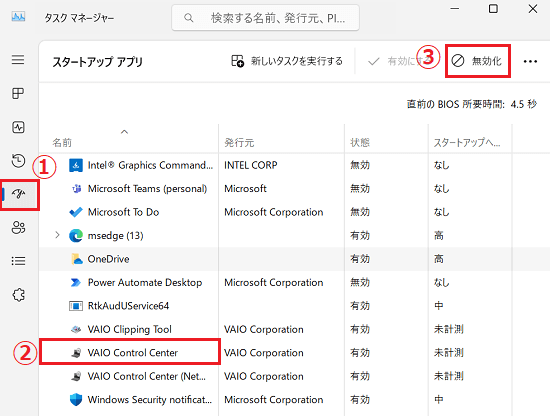Open the Services puzzle-piece icon
This screenshot has width=550, height=416.
19,295
